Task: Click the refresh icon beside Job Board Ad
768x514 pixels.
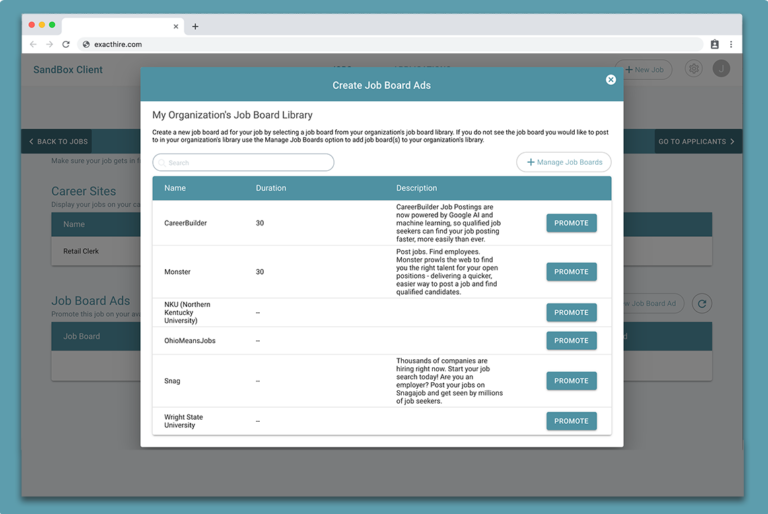Action: (x=702, y=303)
